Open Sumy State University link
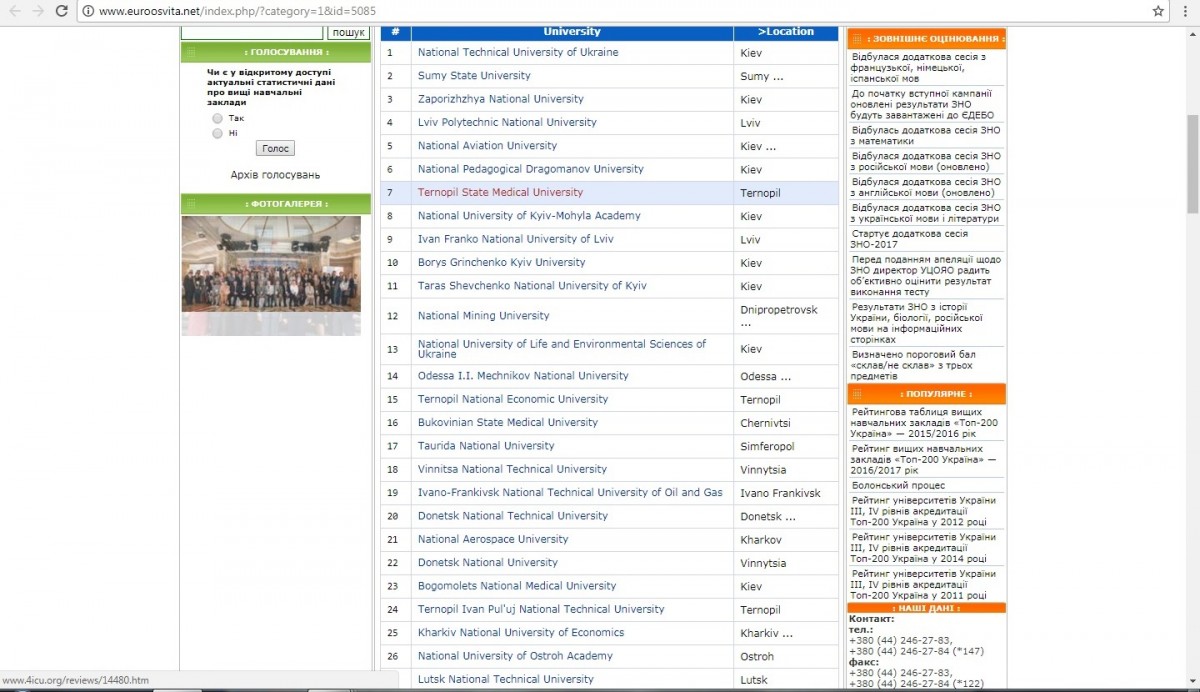 tap(474, 76)
